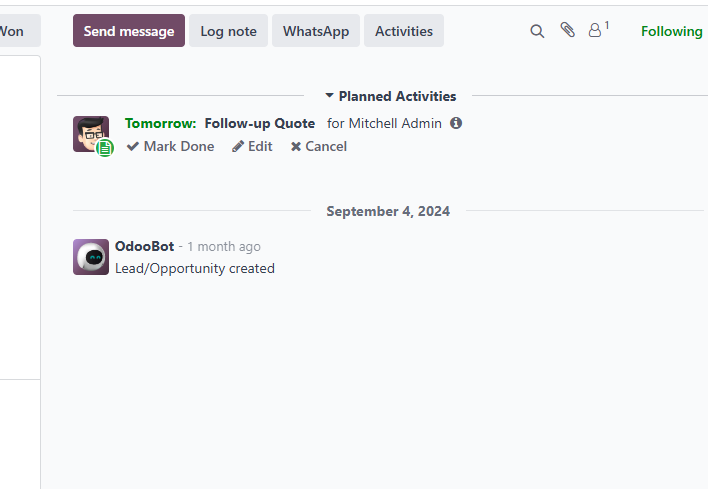Viewport: 708px width, 489px height.
Task: Cancel the planned Follow-up Quote activity
Action: tap(318, 146)
